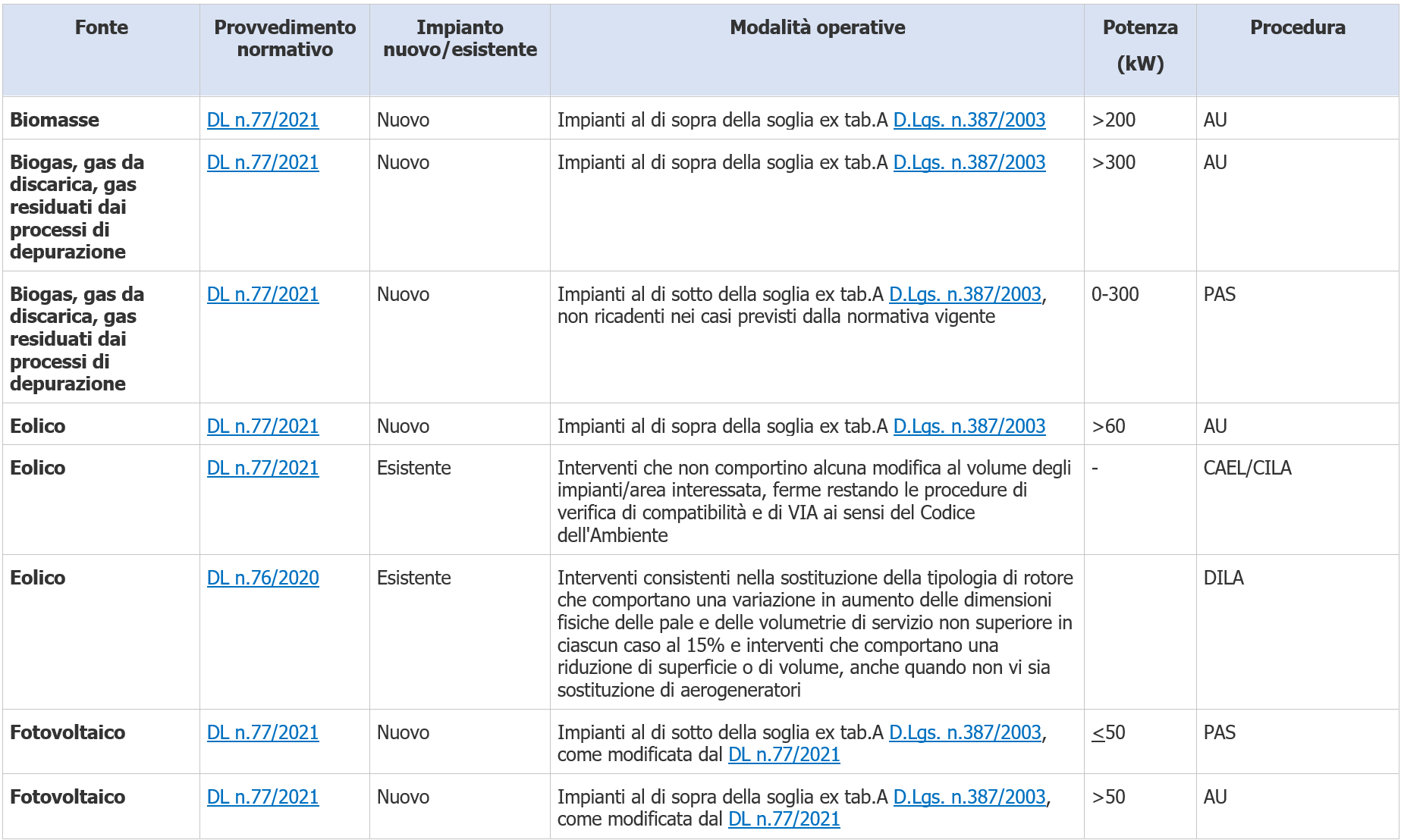The image size is (1401, 840).
Task: Click the Fonte column header
Action: click(x=102, y=27)
